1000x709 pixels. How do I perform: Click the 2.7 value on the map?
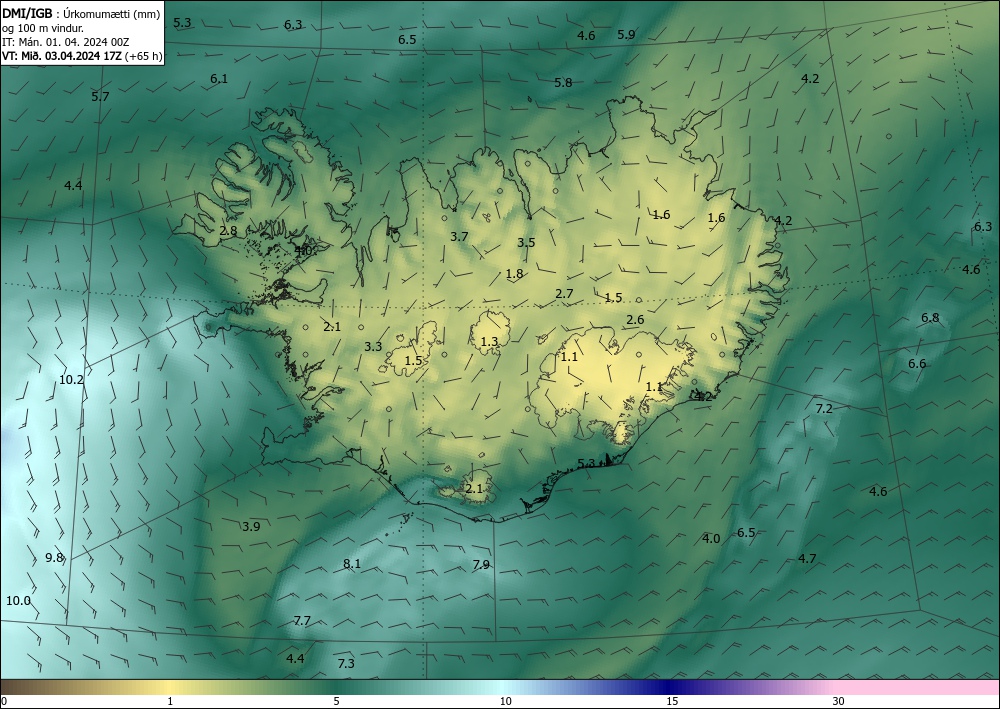(564, 293)
